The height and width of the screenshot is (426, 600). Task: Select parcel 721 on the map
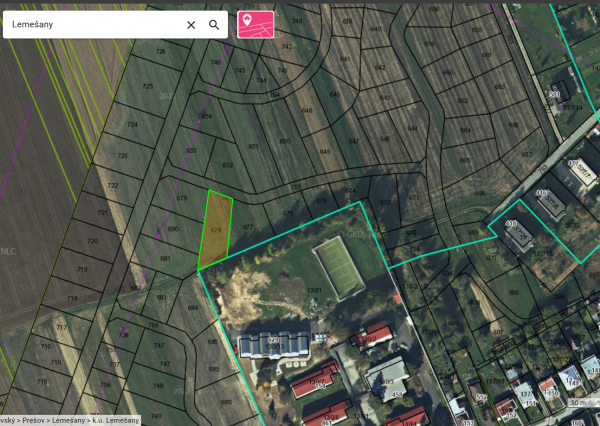coord(103,212)
